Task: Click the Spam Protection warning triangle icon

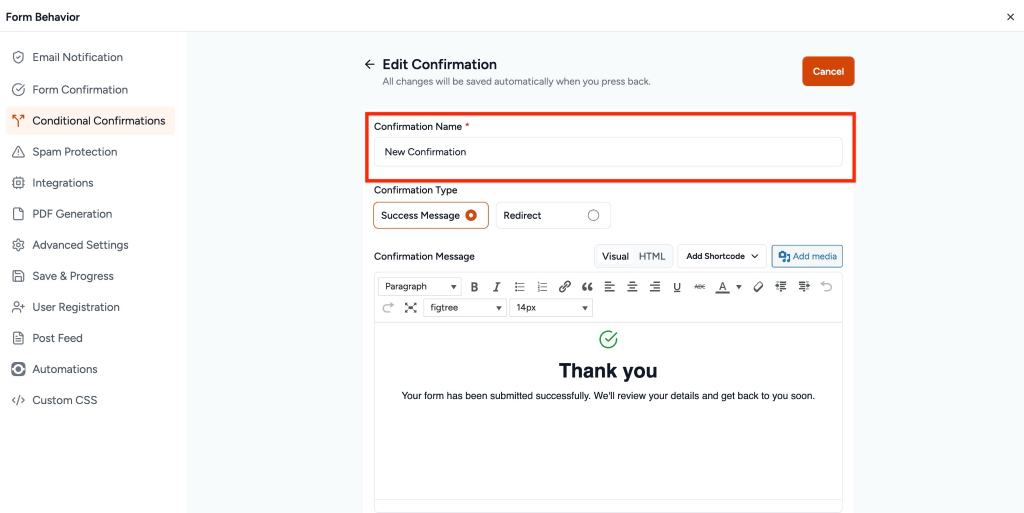Action: click(x=18, y=152)
